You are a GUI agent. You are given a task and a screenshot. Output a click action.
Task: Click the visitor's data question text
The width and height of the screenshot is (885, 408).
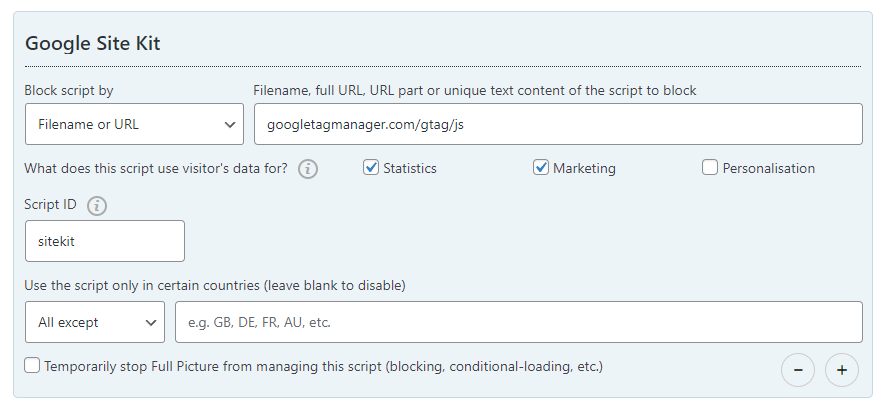coord(156,169)
